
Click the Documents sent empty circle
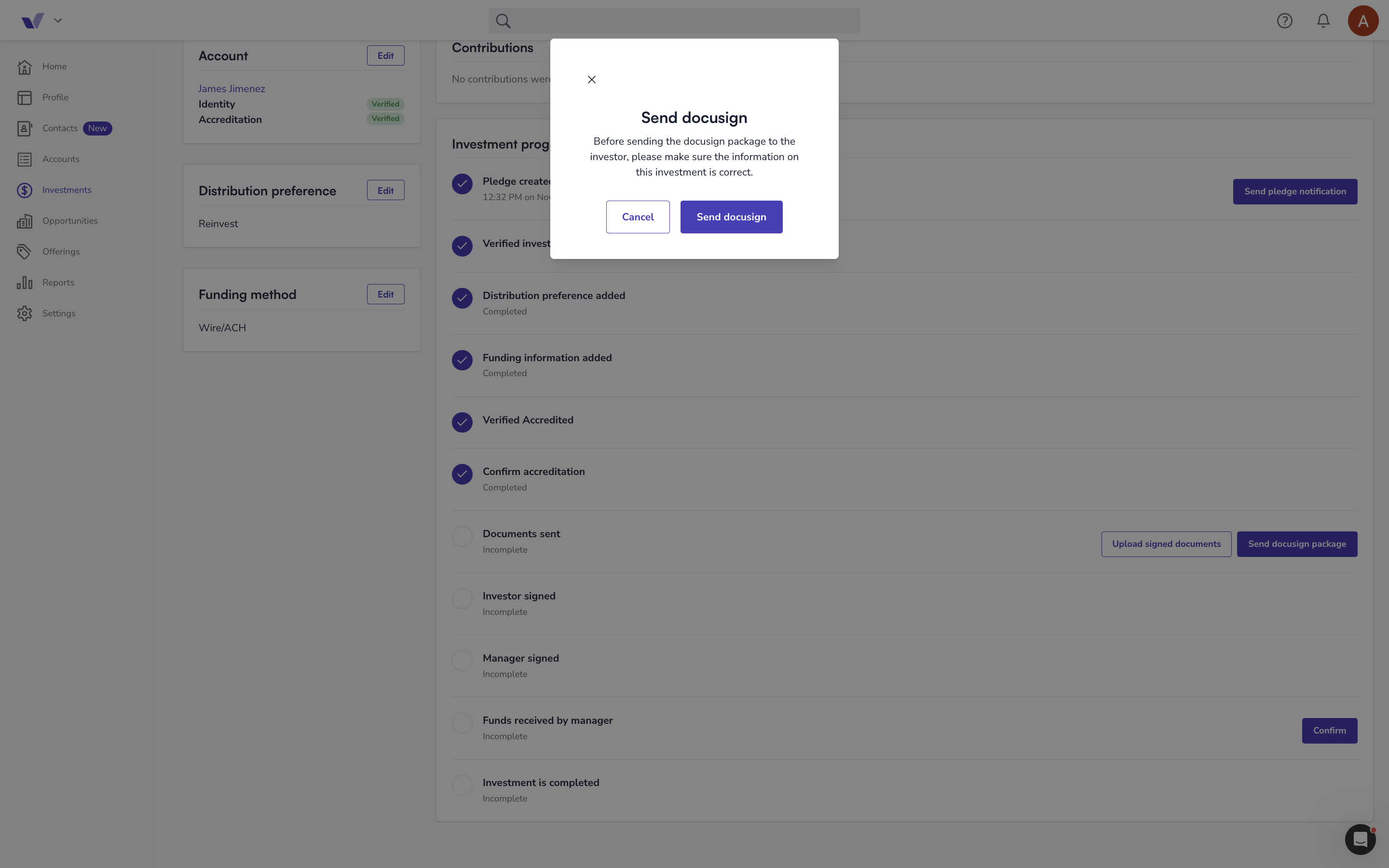[462, 537]
